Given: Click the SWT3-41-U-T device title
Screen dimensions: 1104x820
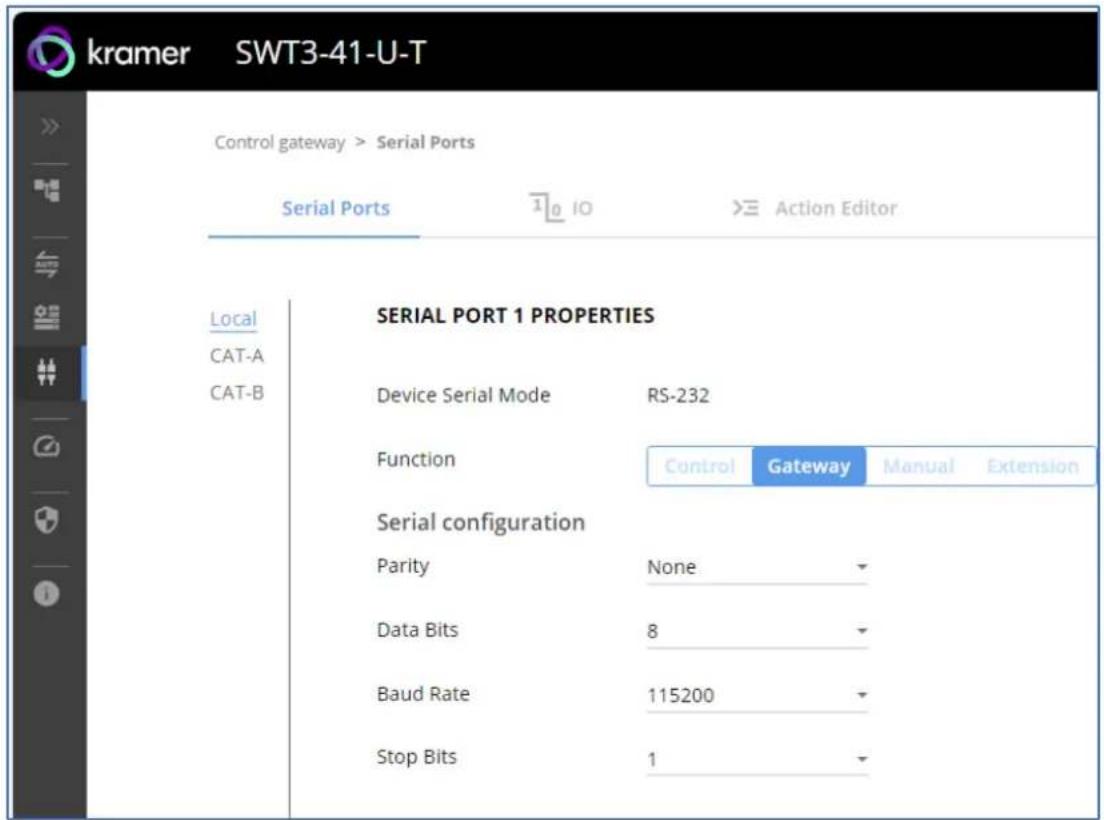Looking at the screenshot, I should (330, 53).
